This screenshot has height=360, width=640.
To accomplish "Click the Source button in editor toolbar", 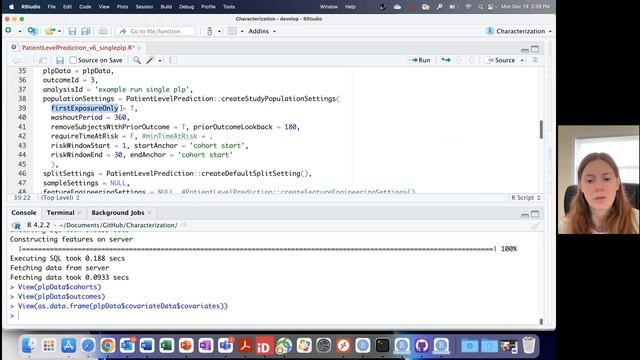I will [x=501, y=60].
